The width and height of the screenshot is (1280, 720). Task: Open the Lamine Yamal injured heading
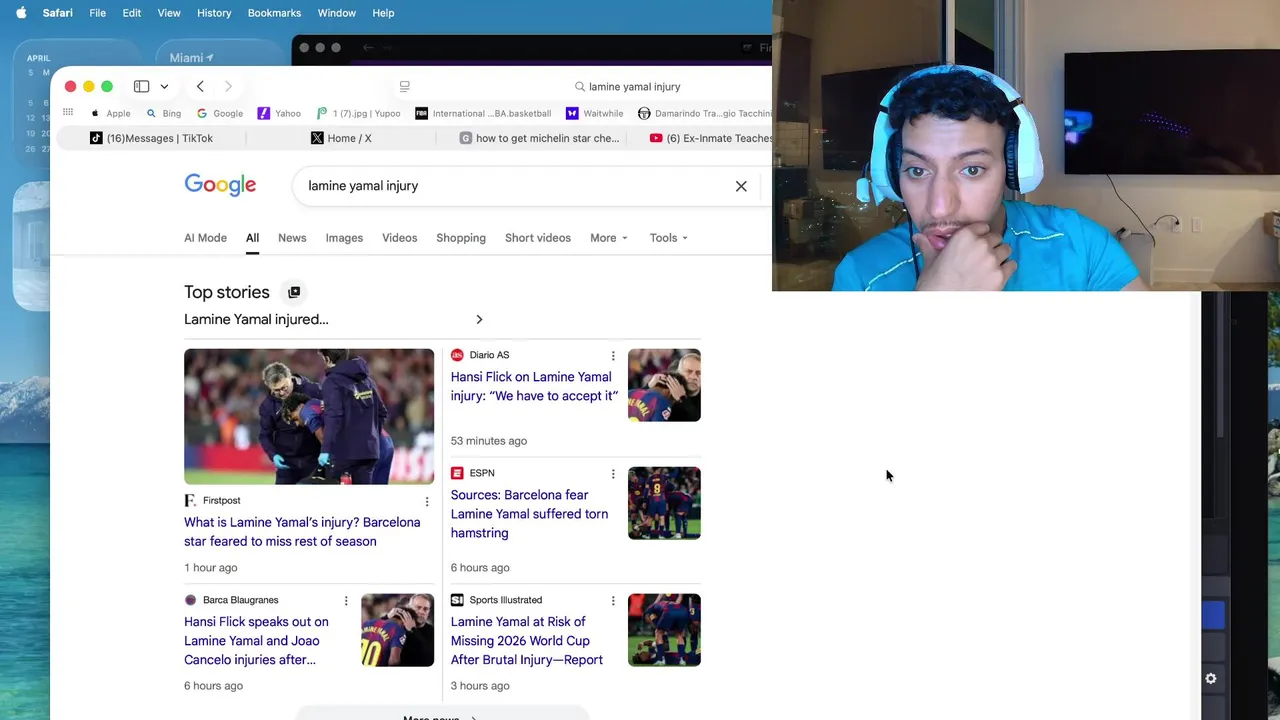(x=256, y=320)
